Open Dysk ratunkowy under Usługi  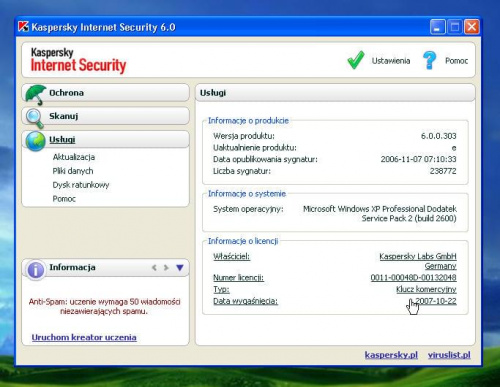point(81,185)
